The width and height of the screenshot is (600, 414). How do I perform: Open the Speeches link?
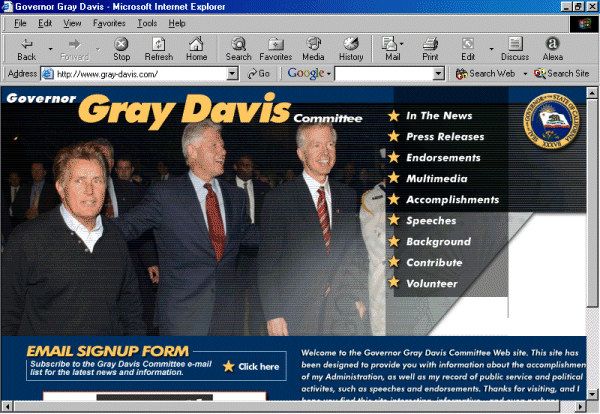pos(431,221)
